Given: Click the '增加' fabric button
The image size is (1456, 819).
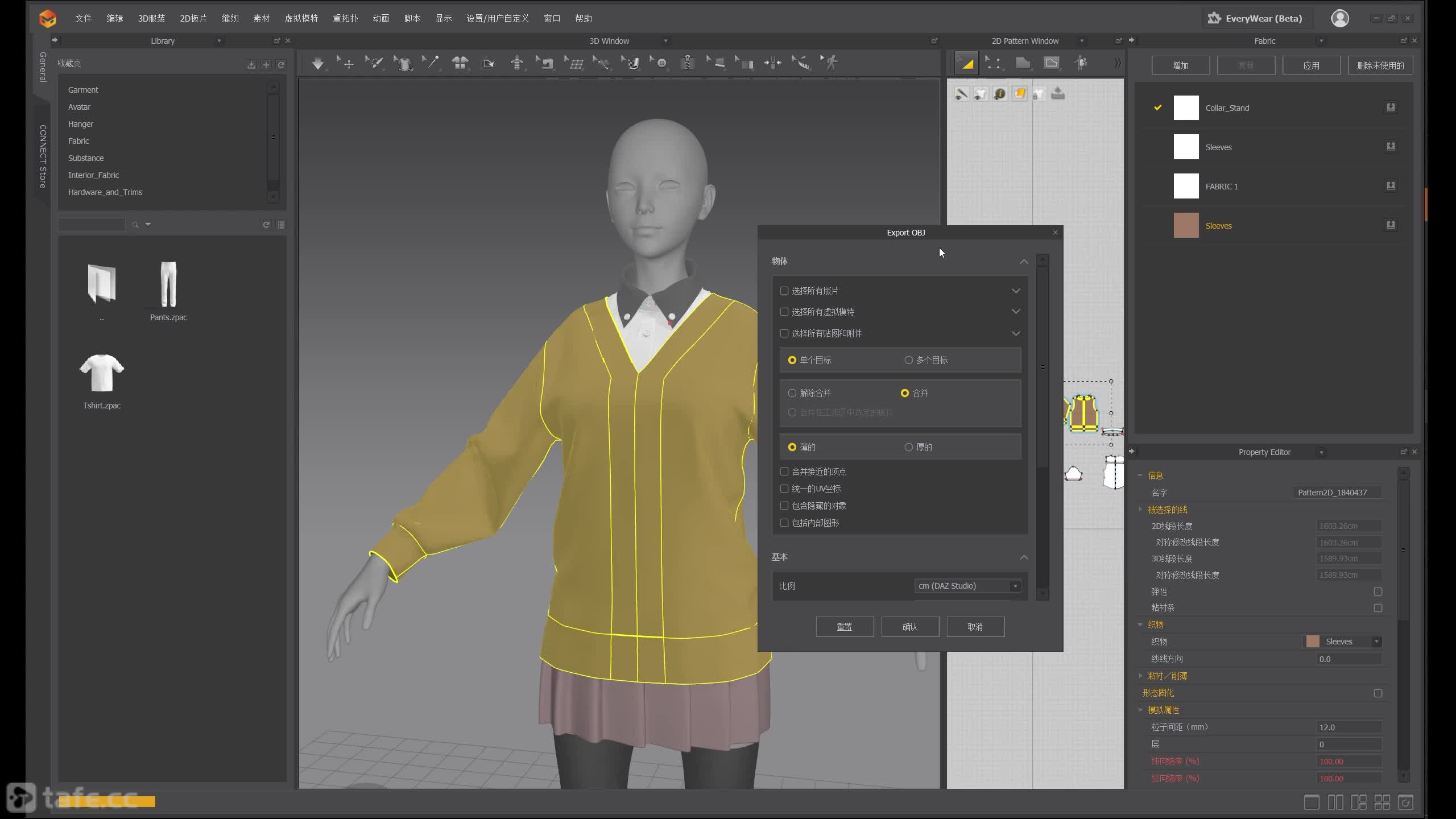Looking at the screenshot, I should tap(1181, 65).
